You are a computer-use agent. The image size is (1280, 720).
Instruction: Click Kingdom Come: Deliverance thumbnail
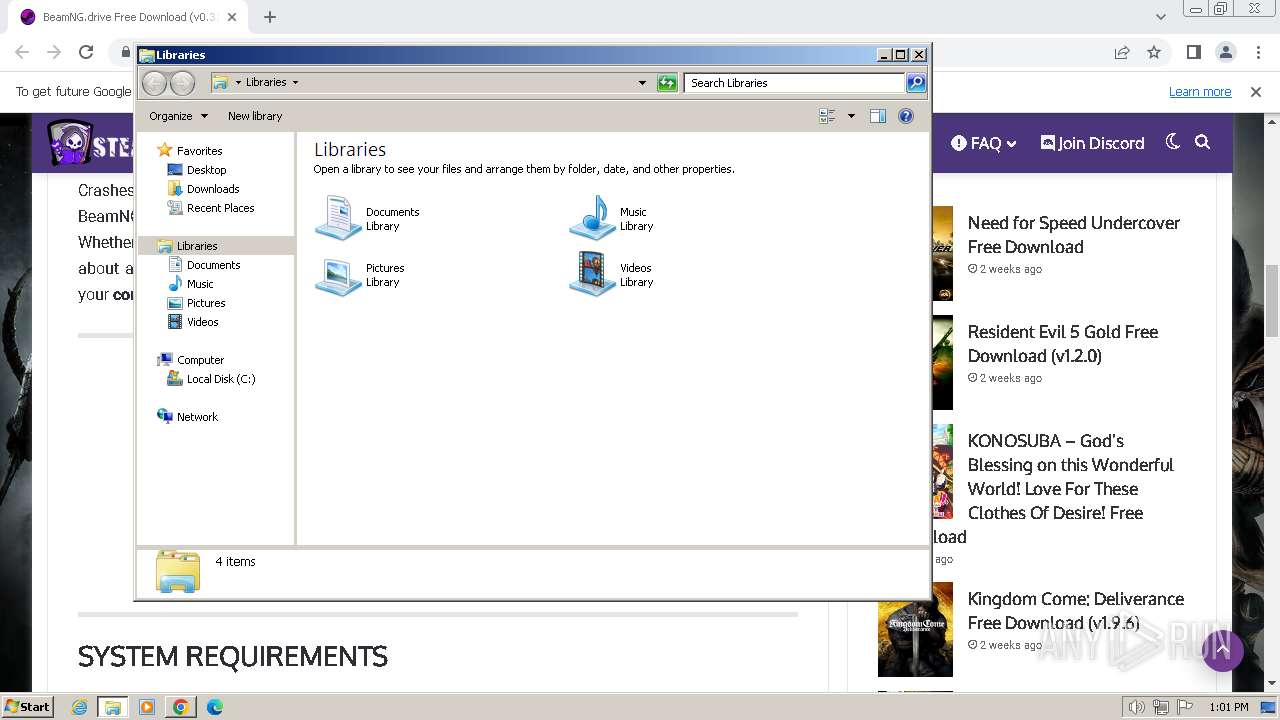915,630
